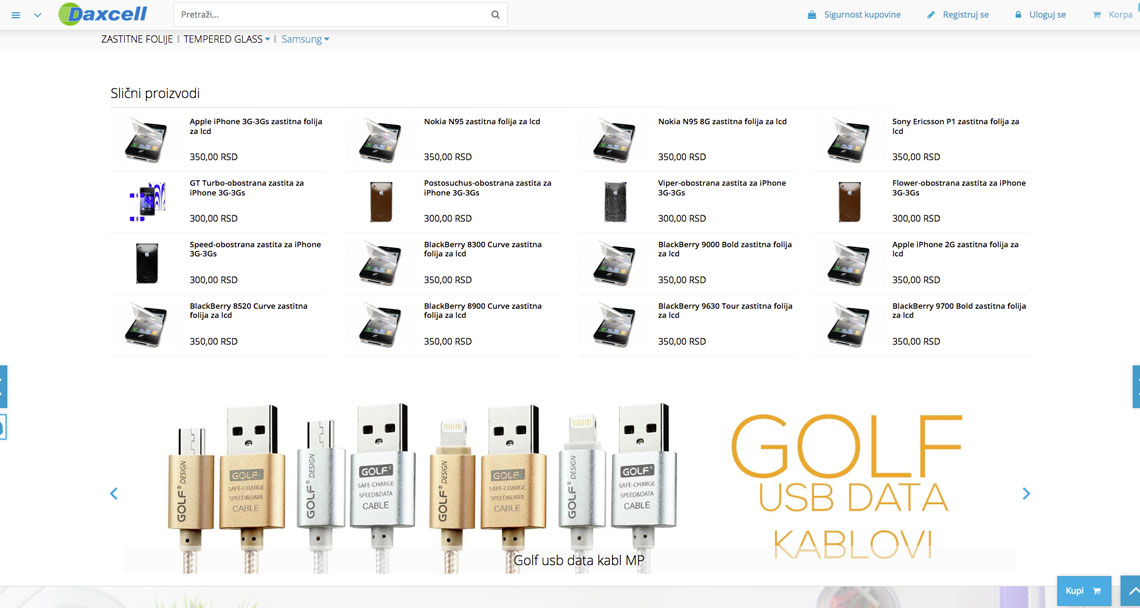Open ZASTITNE FOLIJE menu item
The width and height of the screenshot is (1140, 608).
pos(137,39)
